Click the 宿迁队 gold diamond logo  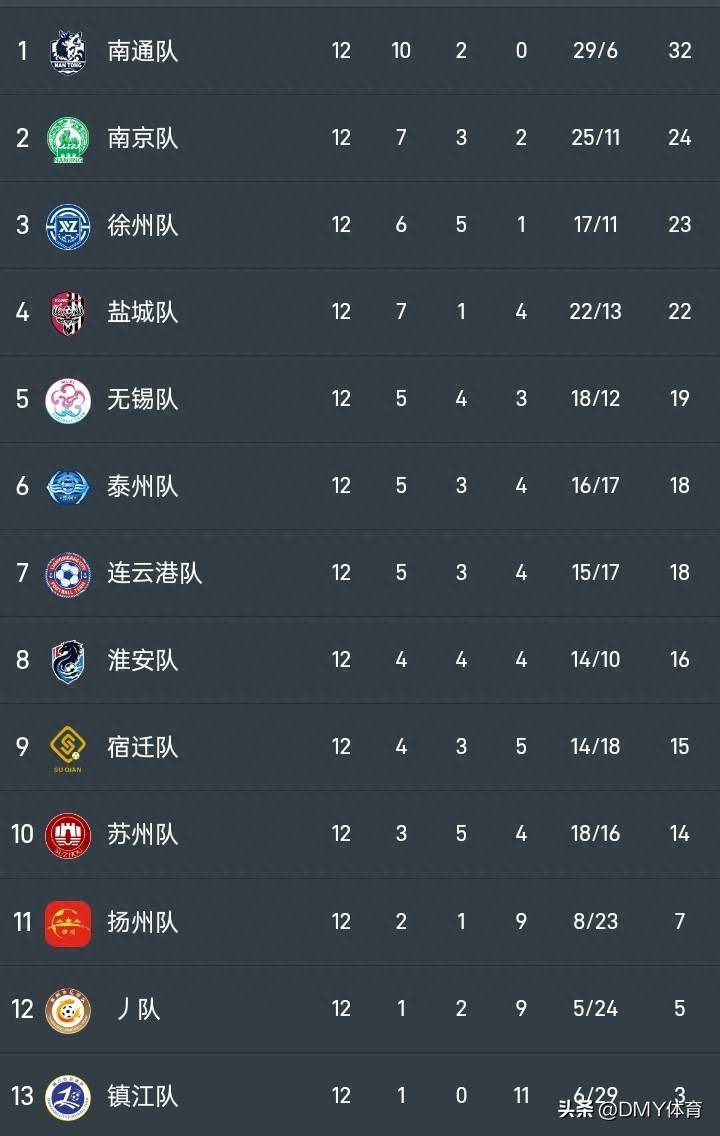click(x=68, y=747)
